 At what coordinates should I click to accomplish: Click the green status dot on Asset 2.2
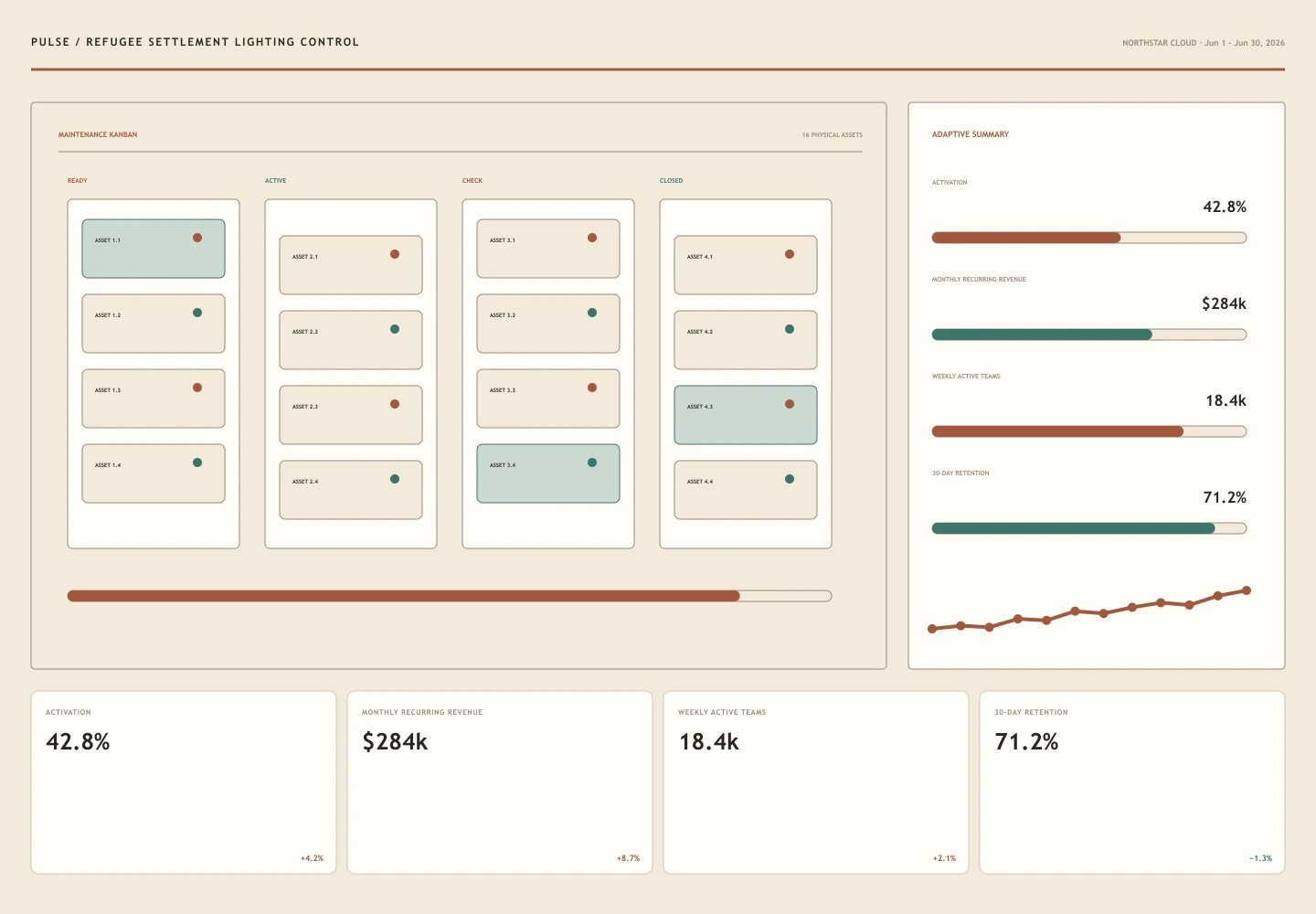tap(395, 329)
